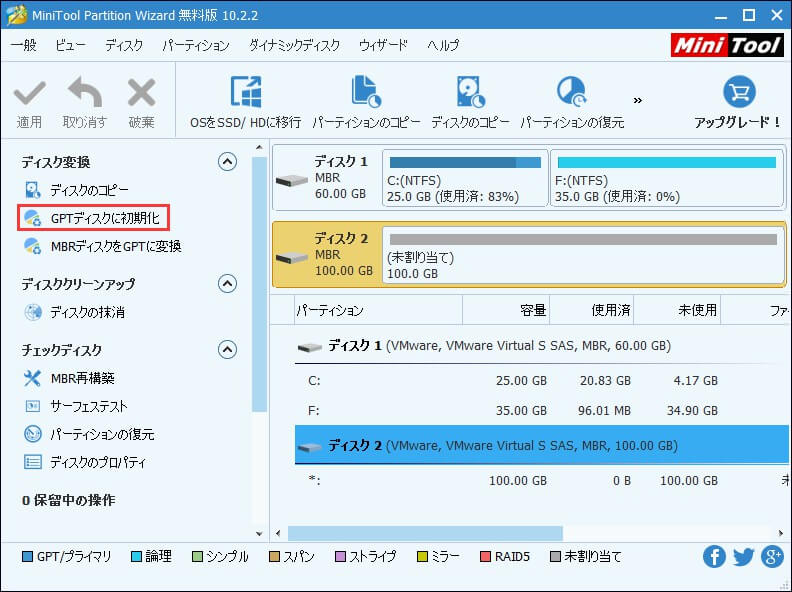Click the MiniTool app icon in title bar
The image size is (792, 592).
(16, 15)
